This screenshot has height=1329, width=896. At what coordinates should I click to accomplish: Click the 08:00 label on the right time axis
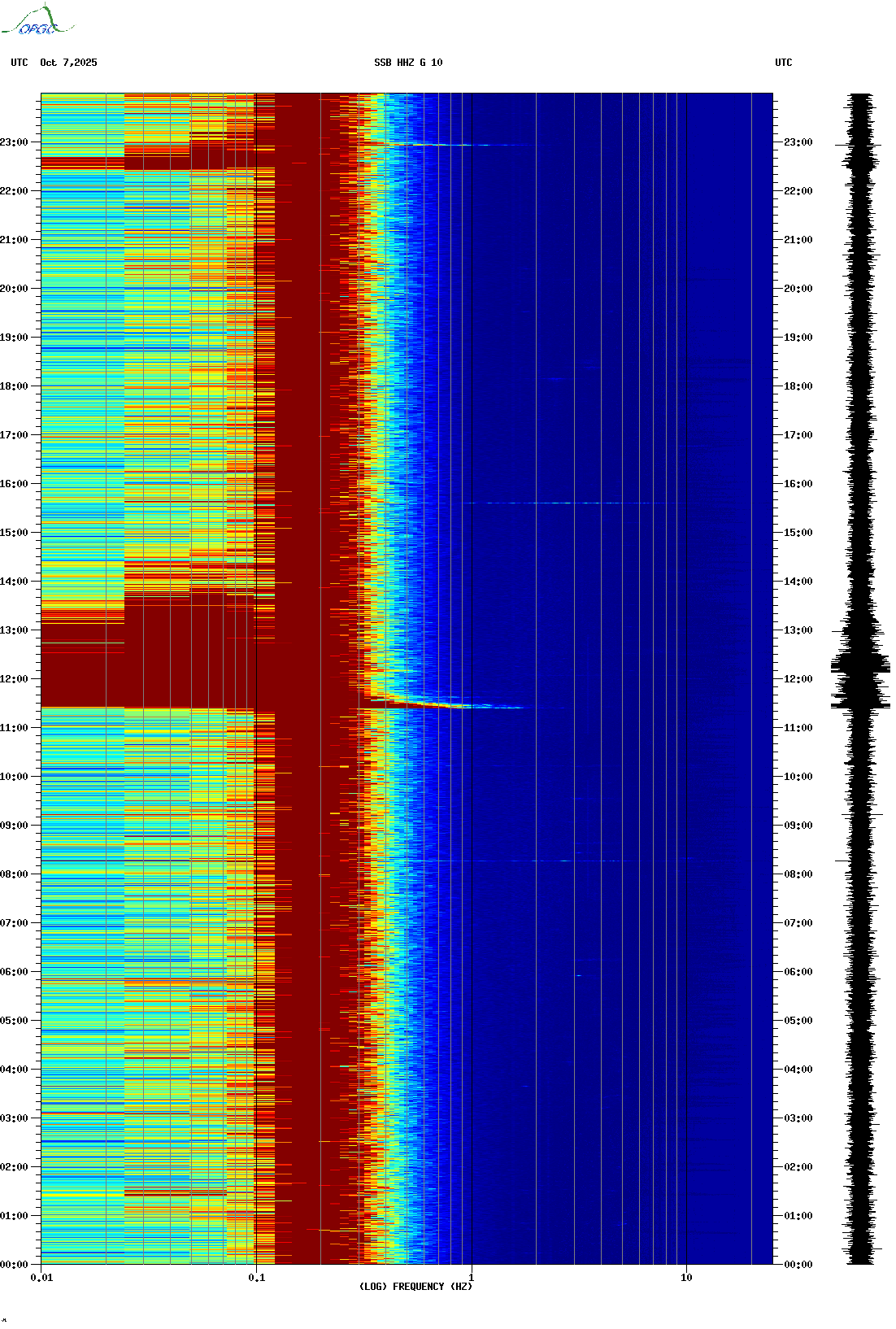[798, 874]
